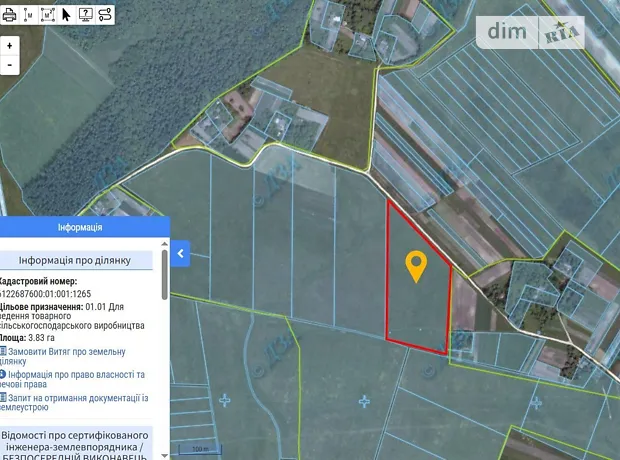Zoom in with the plus button
This screenshot has width=620, height=460.
pyautogui.click(x=10, y=46)
